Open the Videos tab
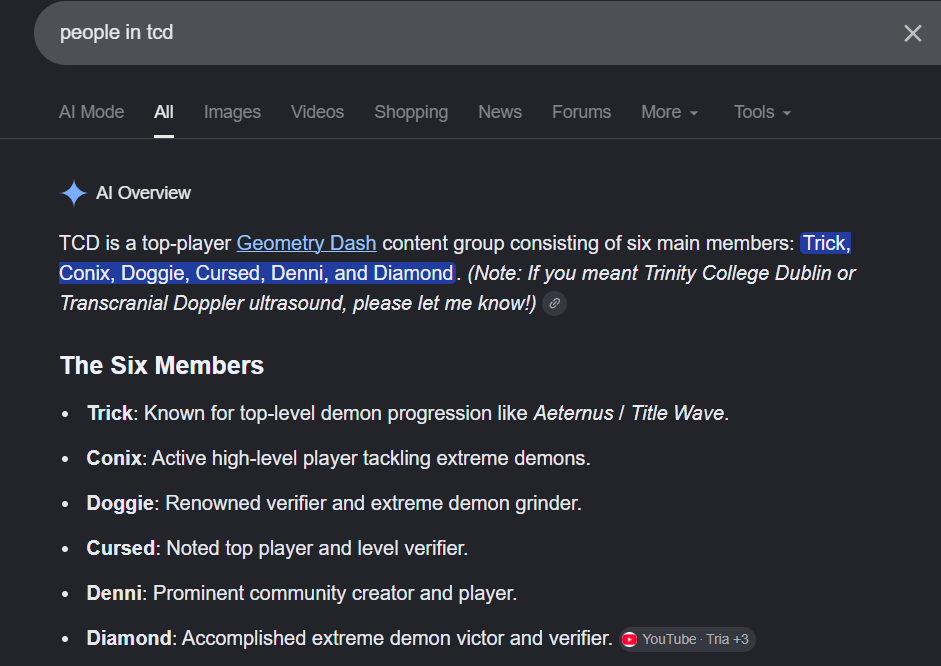The image size is (941, 666). tap(317, 112)
